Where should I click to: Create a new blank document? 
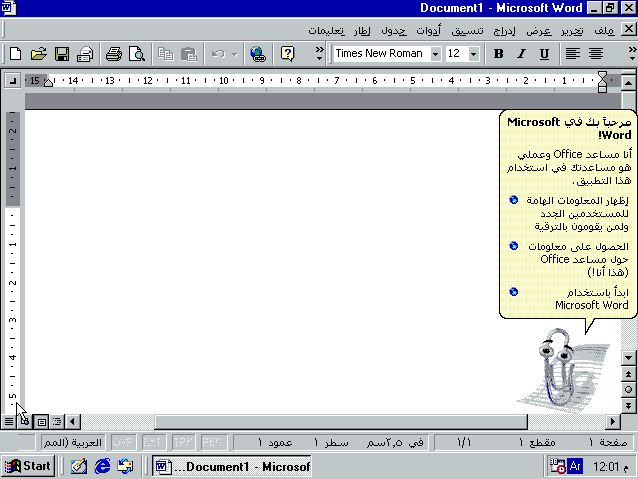15,54
